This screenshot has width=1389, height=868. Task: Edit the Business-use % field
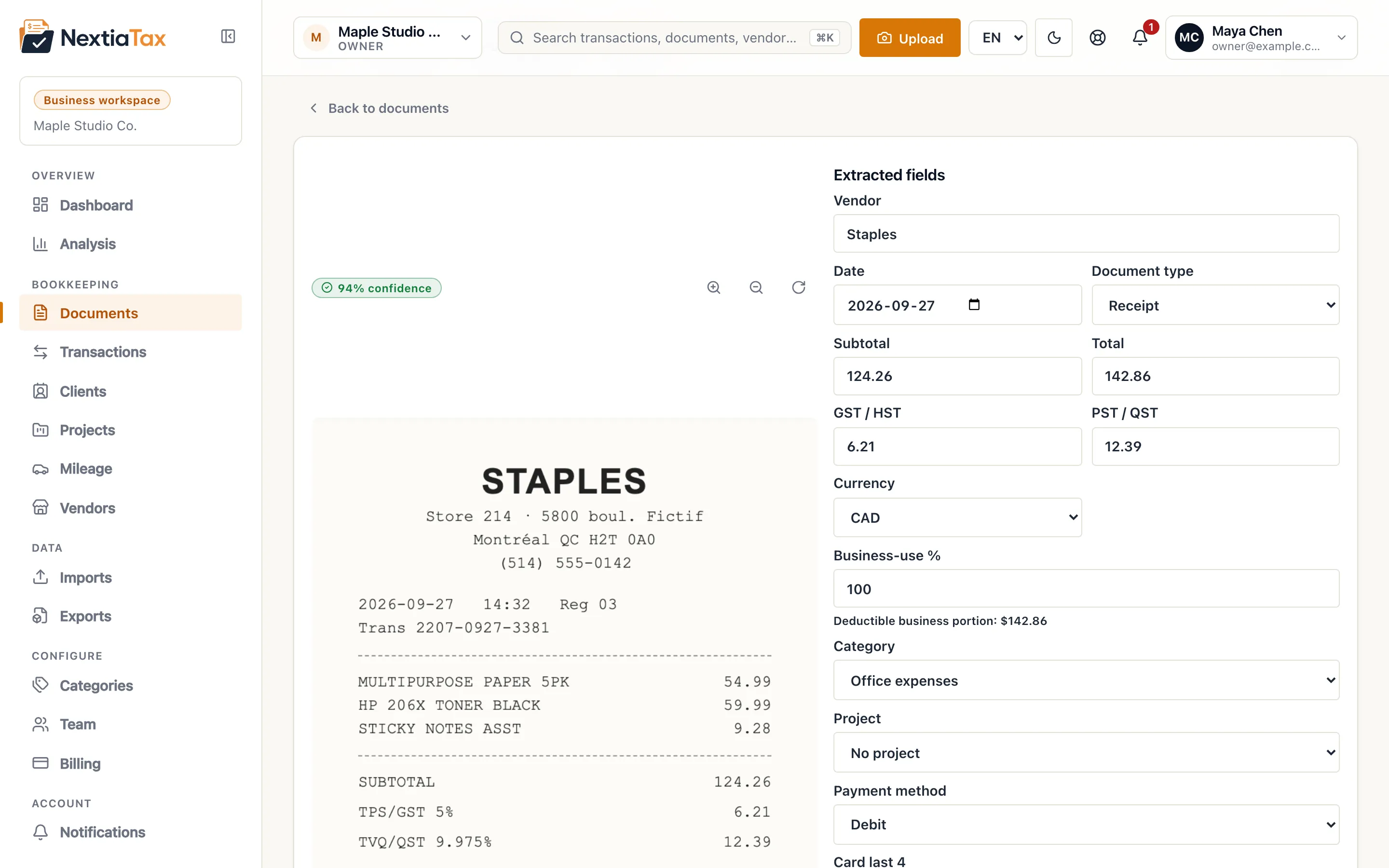(1086, 588)
